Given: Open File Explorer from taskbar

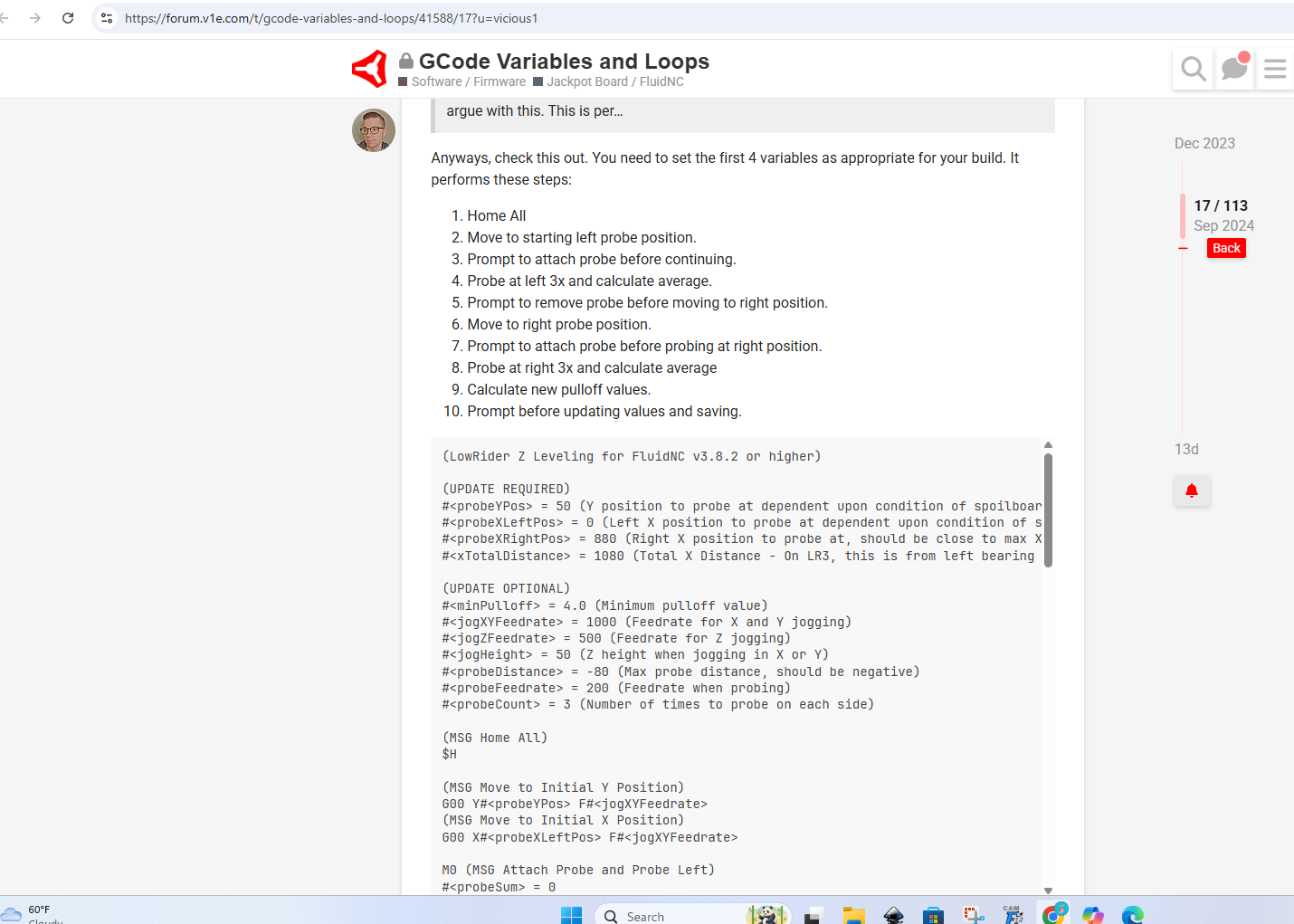Looking at the screenshot, I should point(853,915).
